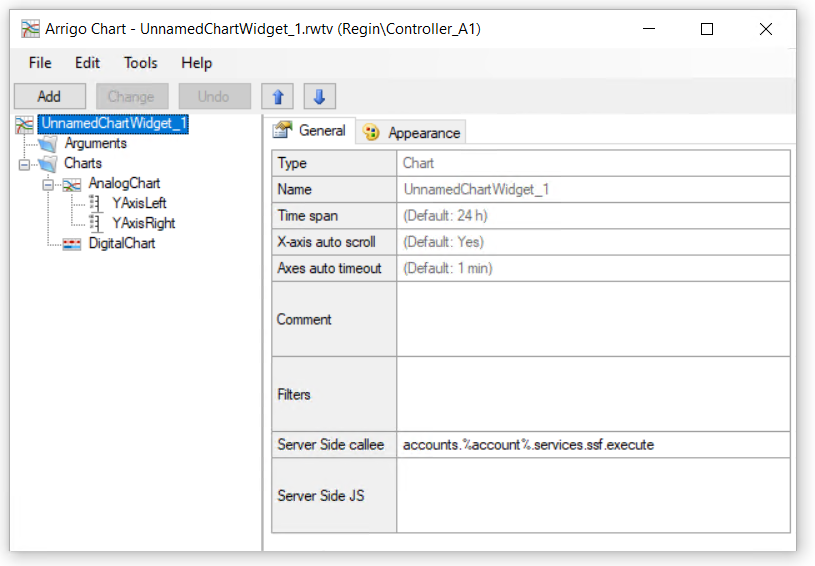Click the Type property label
Screen dimensions: 815x566
292,163
